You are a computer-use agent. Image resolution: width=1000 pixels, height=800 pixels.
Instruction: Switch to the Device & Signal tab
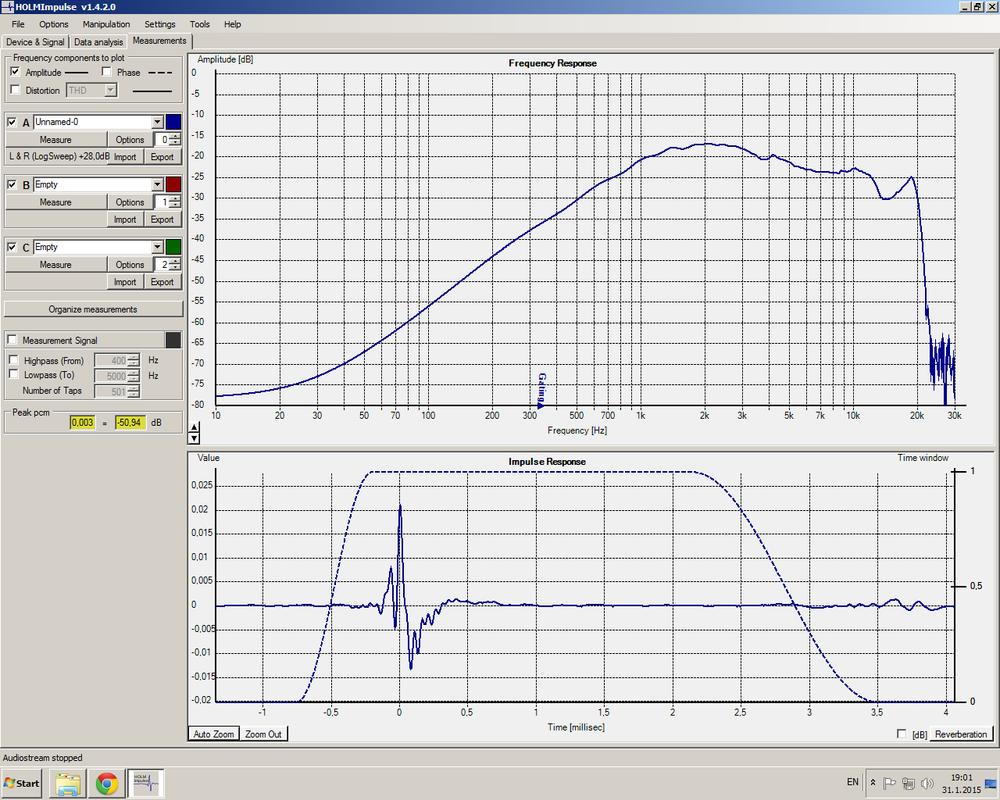coord(35,42)
